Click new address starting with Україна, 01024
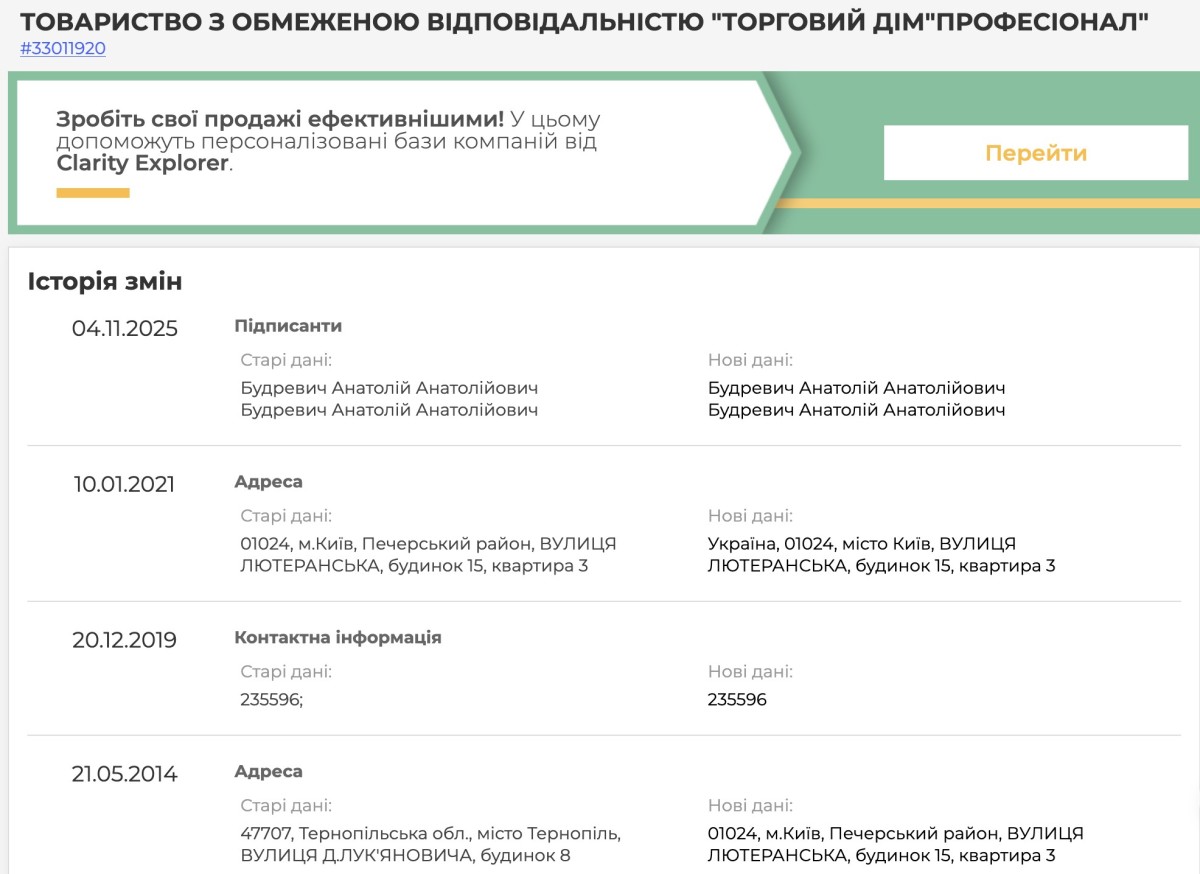 coord(880,555)
